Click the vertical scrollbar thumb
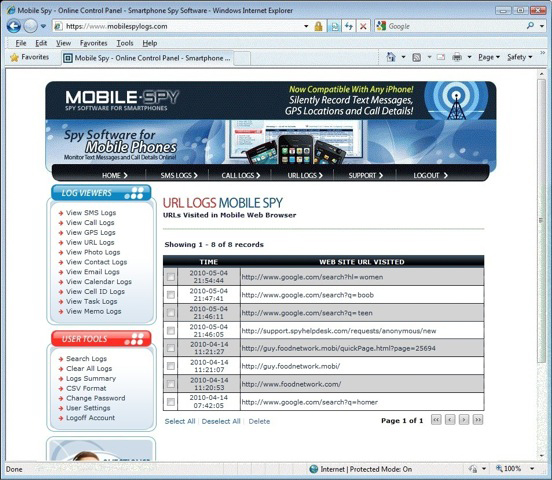This screenshot has height=480, width=552. coord(541,221)
